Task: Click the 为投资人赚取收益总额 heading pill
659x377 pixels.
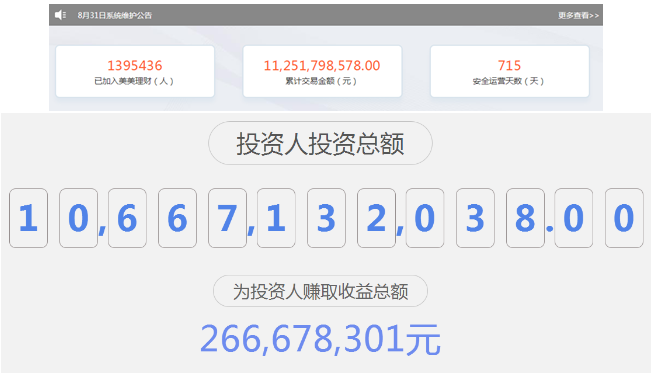Action: click(320, 291)
